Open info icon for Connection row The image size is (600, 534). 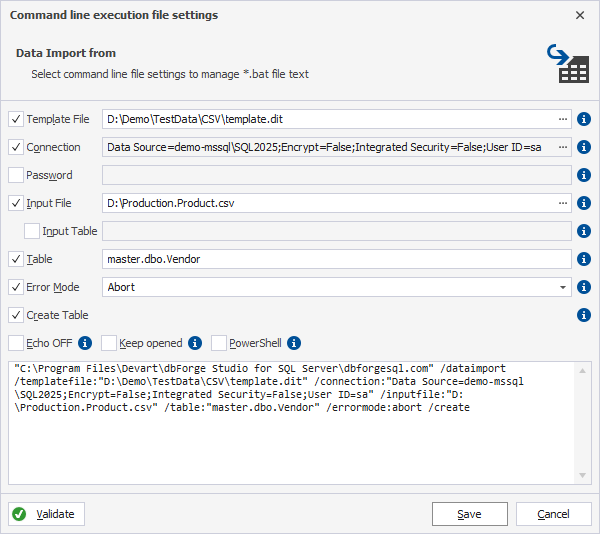tap(584, 147)
